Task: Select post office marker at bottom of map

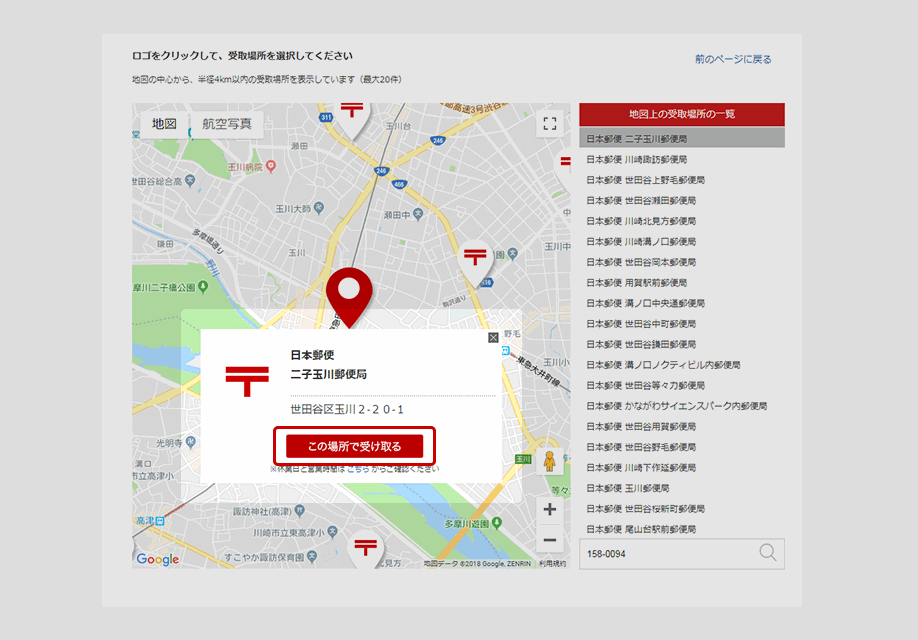Action: click(367, 548)
